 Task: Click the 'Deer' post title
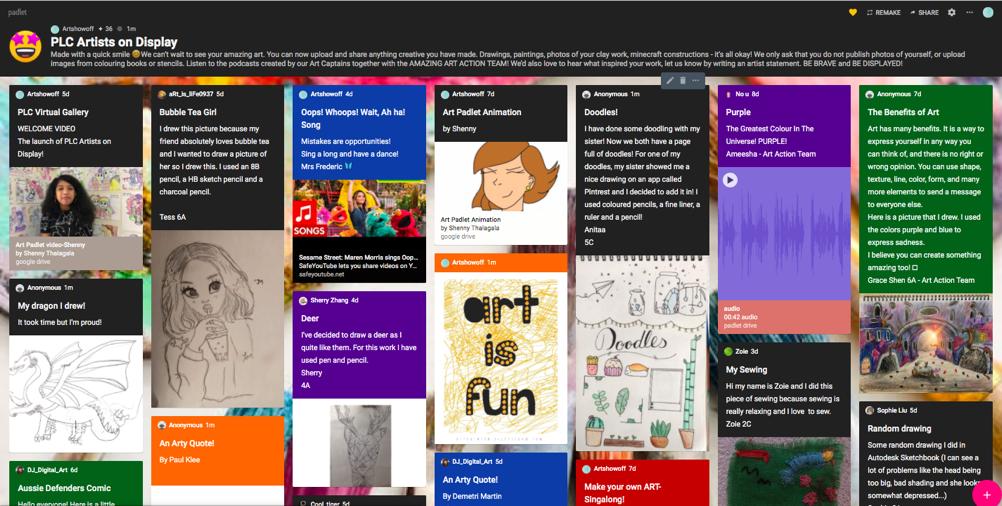310,318
